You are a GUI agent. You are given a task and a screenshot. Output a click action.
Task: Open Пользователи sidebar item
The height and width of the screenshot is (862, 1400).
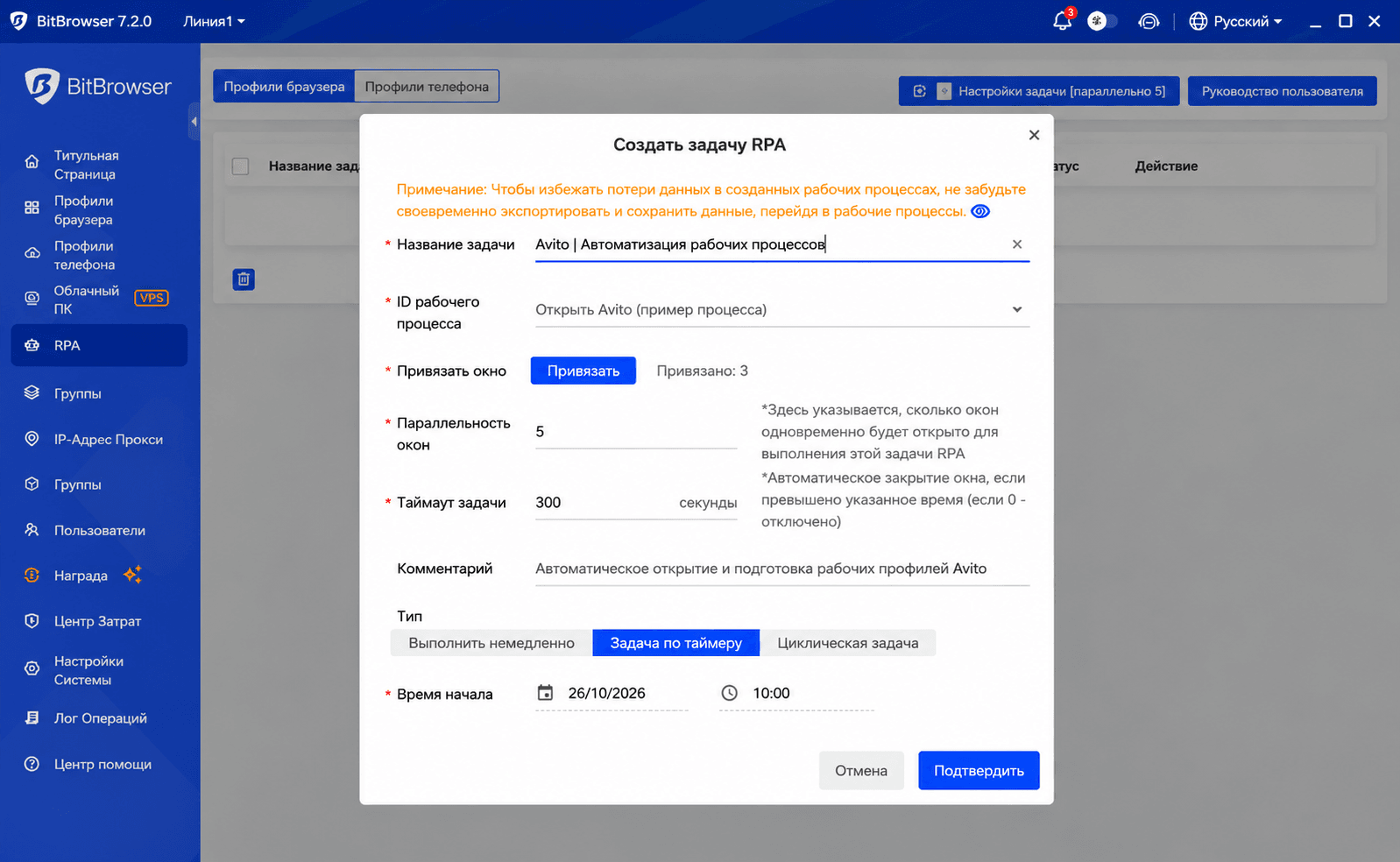point(99,530)
